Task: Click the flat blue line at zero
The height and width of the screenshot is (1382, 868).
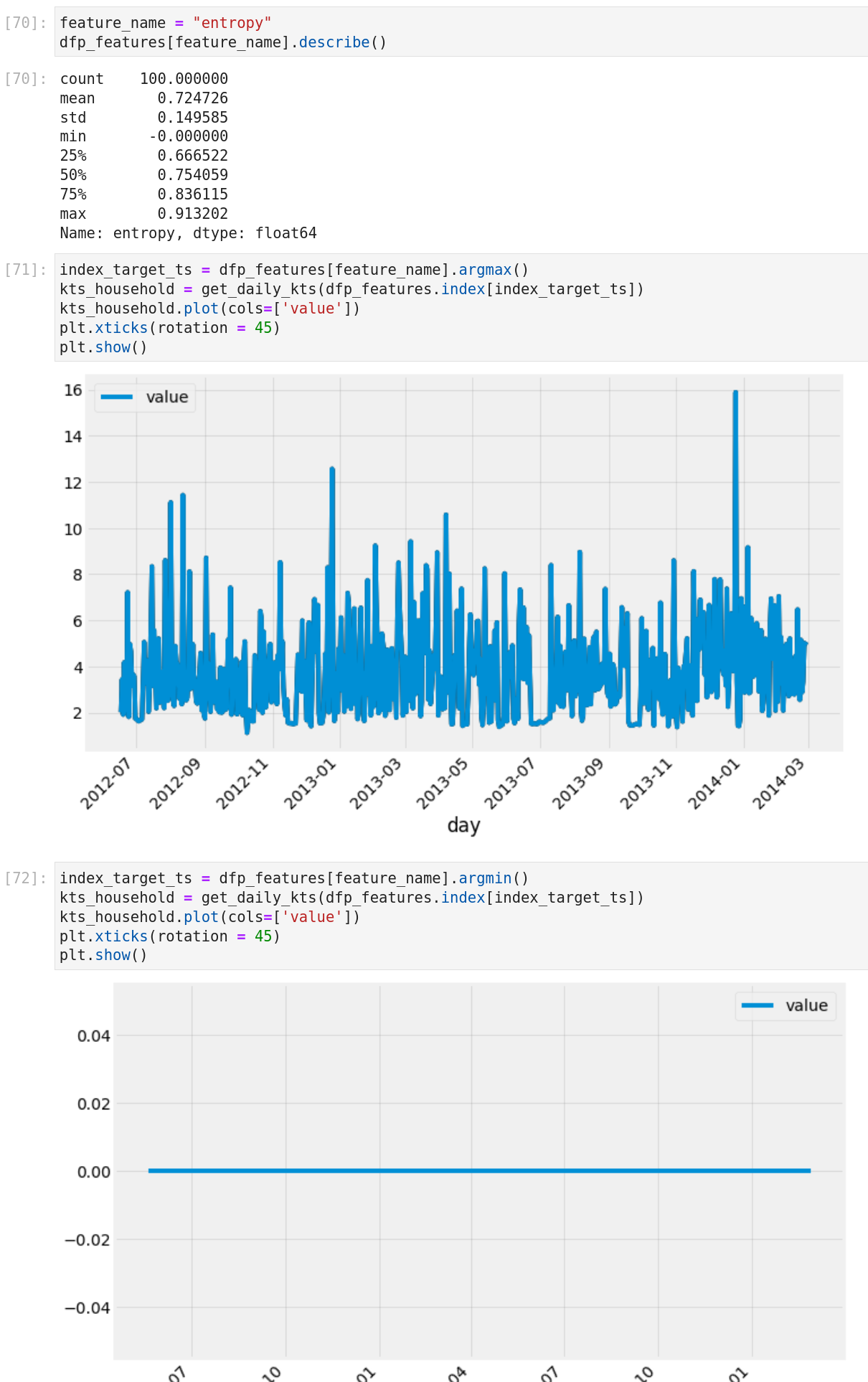Action: click(x=479, y=1171)
